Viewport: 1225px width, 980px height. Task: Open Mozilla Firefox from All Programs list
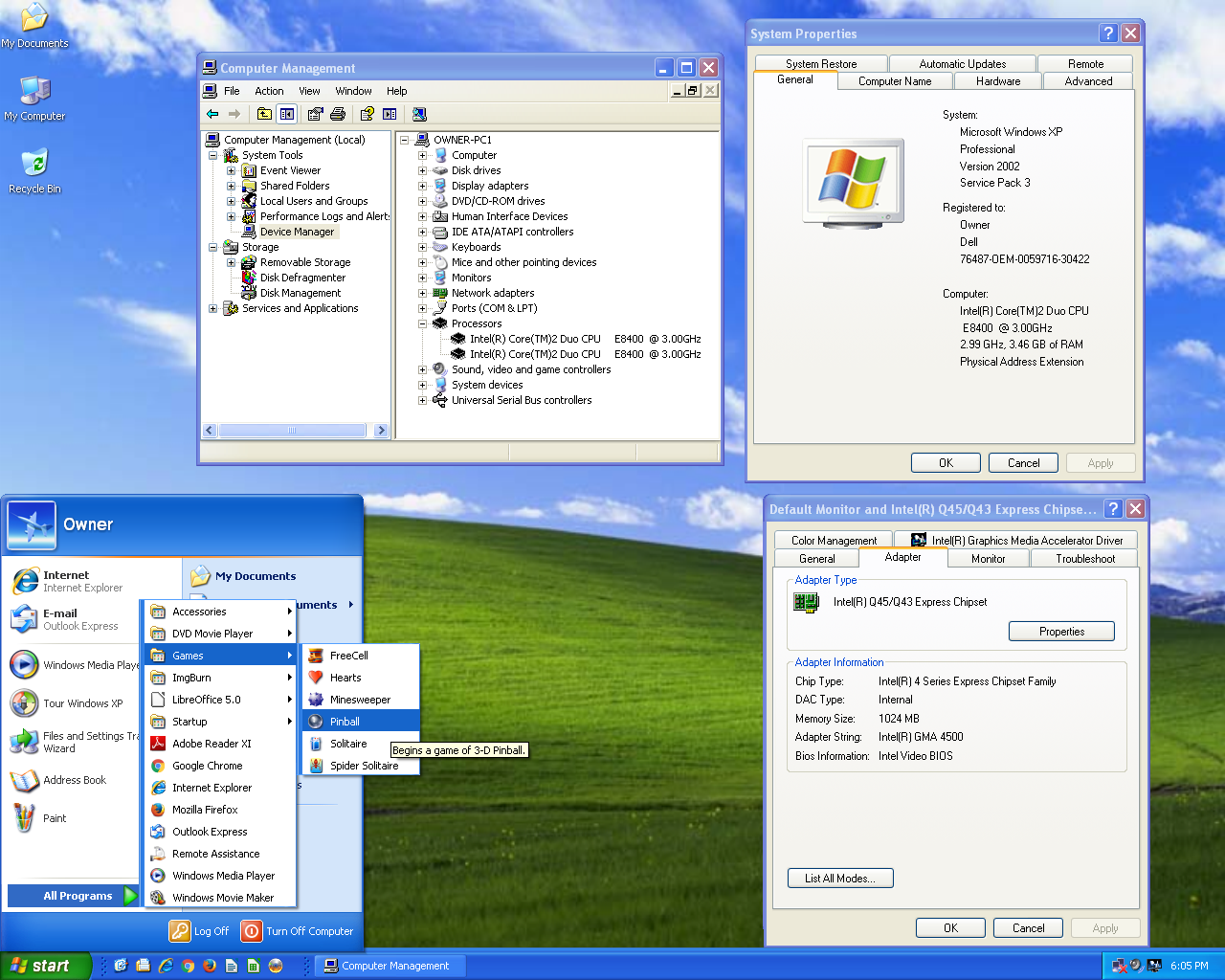pos(220,810)
